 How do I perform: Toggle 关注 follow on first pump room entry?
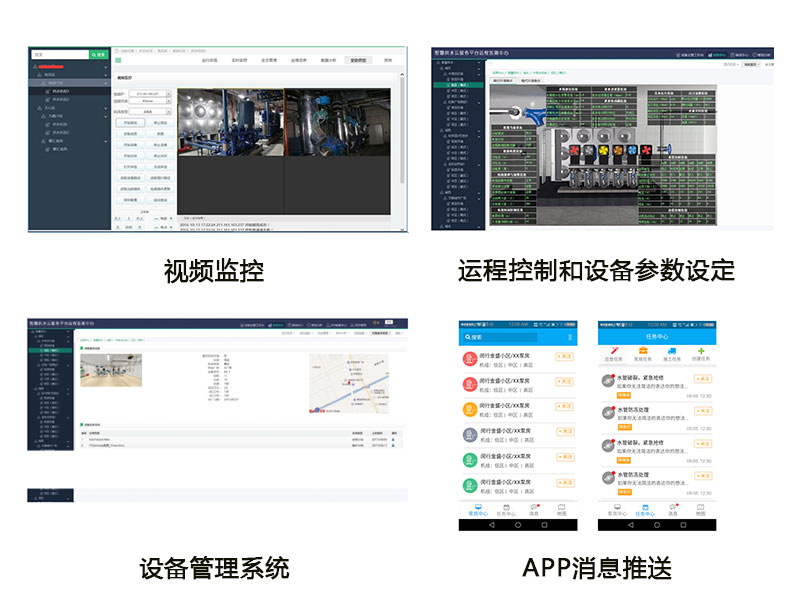coord(564,356)
